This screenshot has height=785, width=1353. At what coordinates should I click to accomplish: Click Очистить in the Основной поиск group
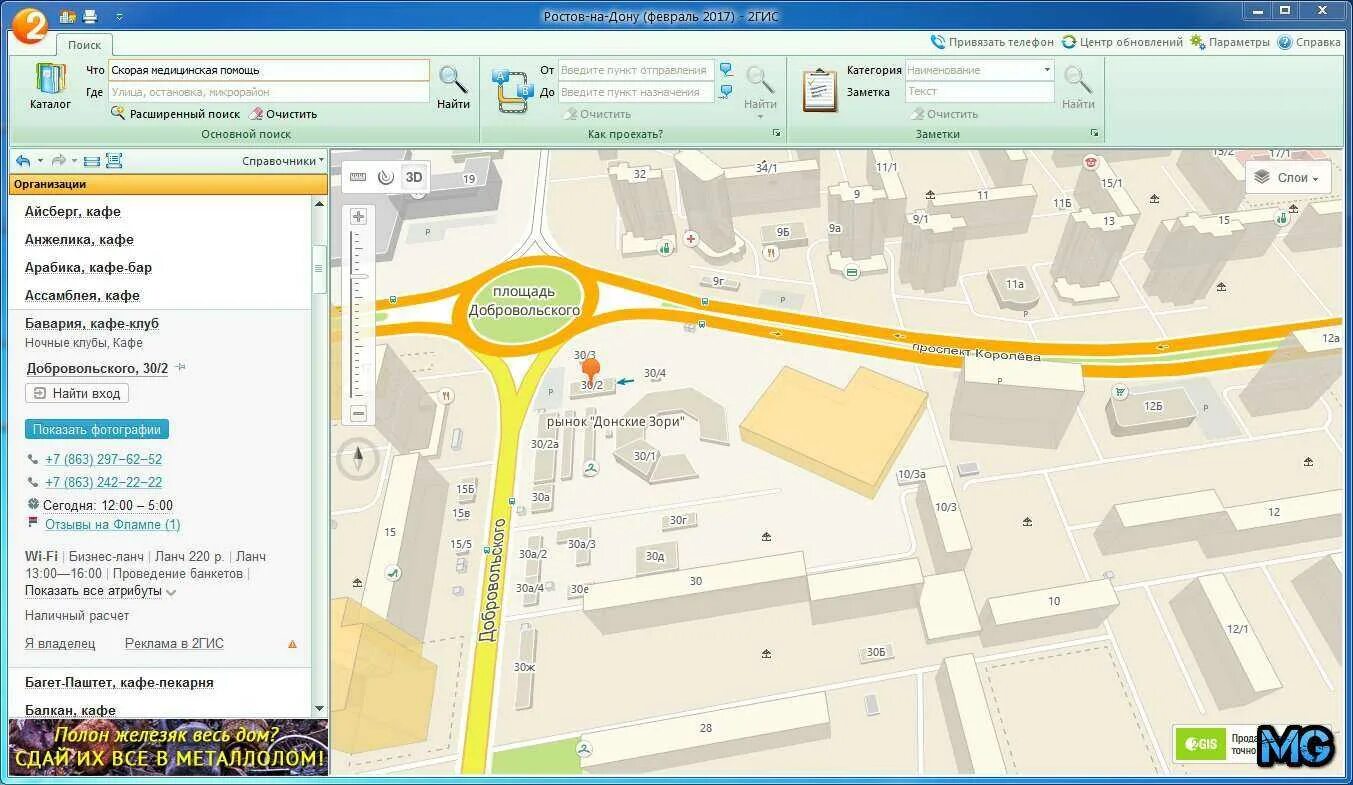283,114
